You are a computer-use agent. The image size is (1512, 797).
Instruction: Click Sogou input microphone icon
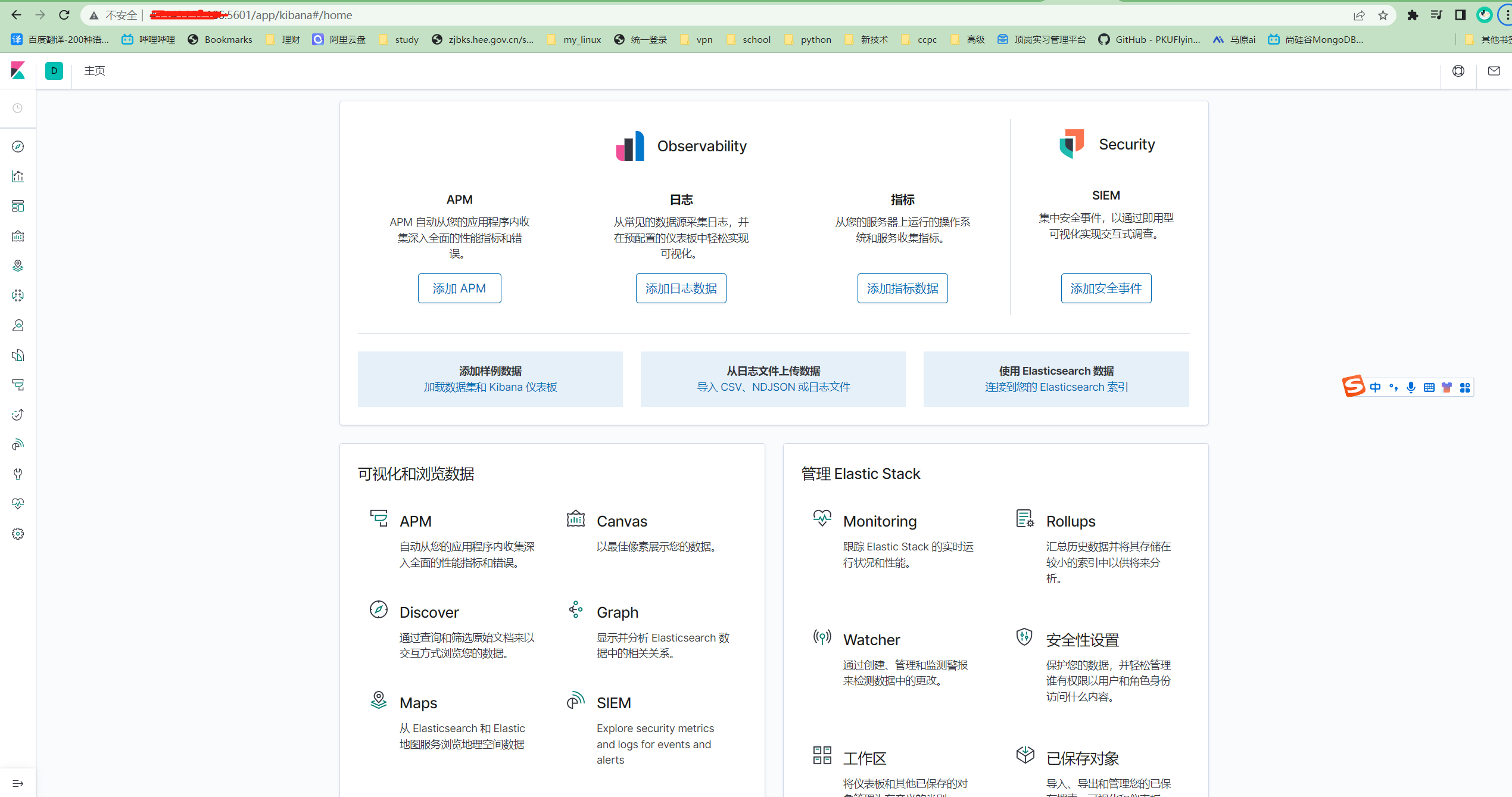[x=1411, y=388]
